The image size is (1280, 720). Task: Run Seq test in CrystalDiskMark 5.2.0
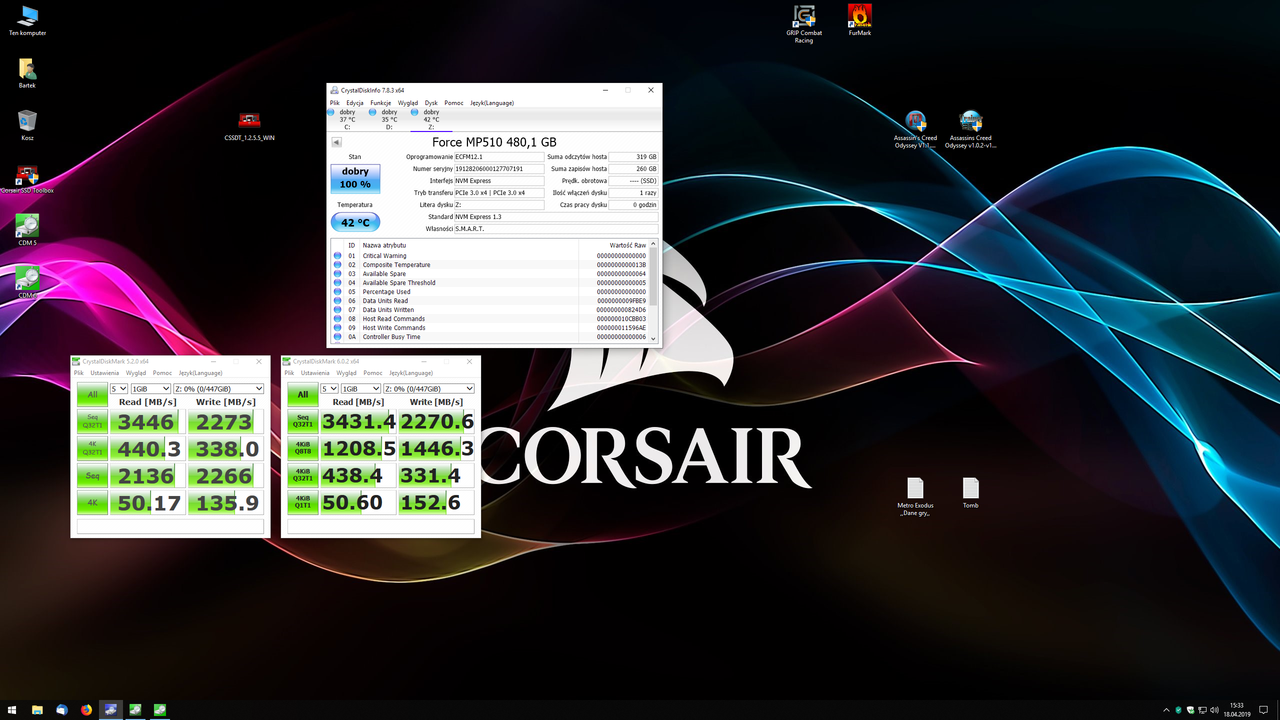93,476
